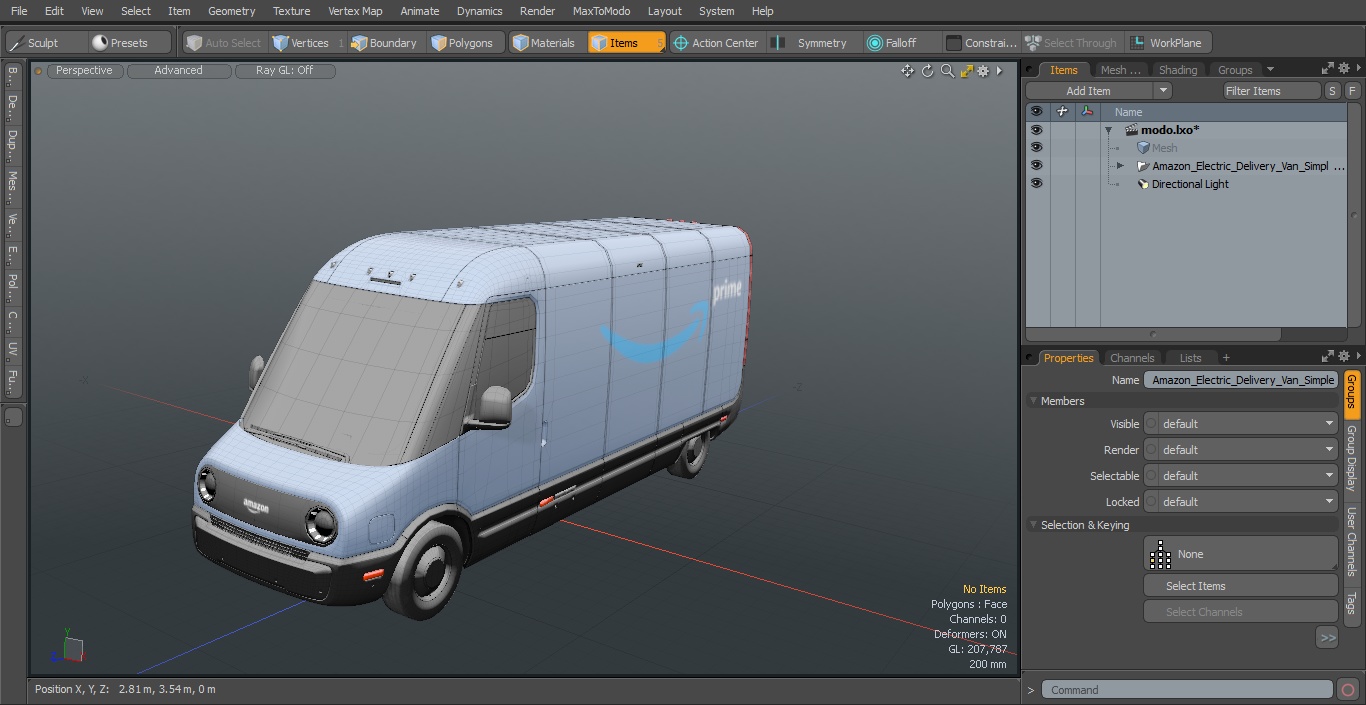The height and width of the screenshot is (705, 1366).
Task: Toggle Auto Select mode
Action: pos(224,43)
